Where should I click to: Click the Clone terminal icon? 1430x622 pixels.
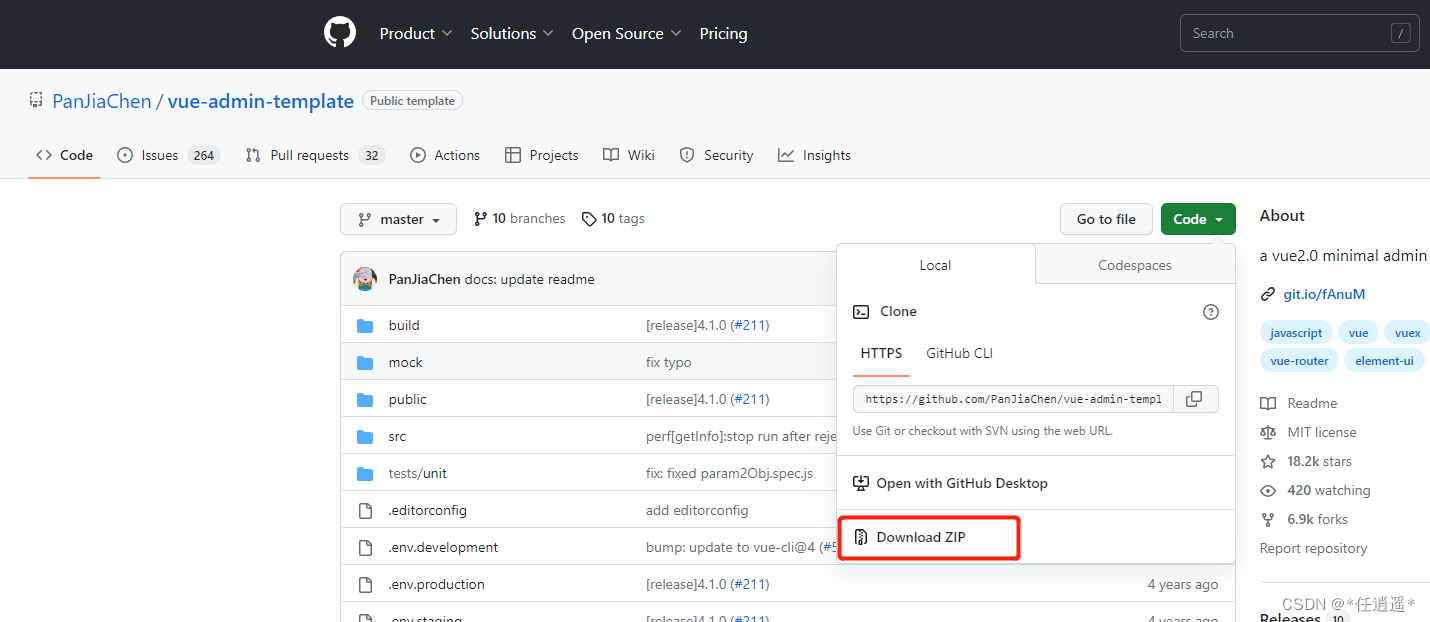click(861, 312)
